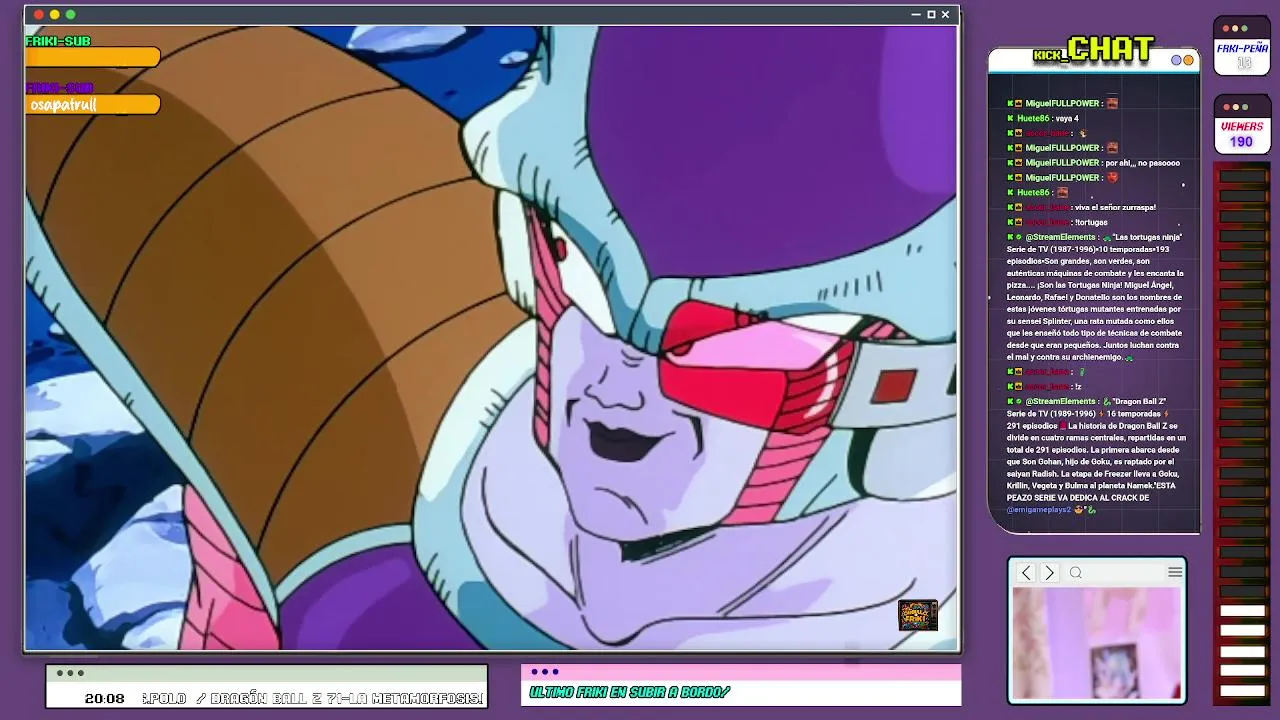This screenshot has width=1280, height=720.
Task: Click the message 'por ahi,,, no pasoooo'
Action: (x=1142, y=163)
